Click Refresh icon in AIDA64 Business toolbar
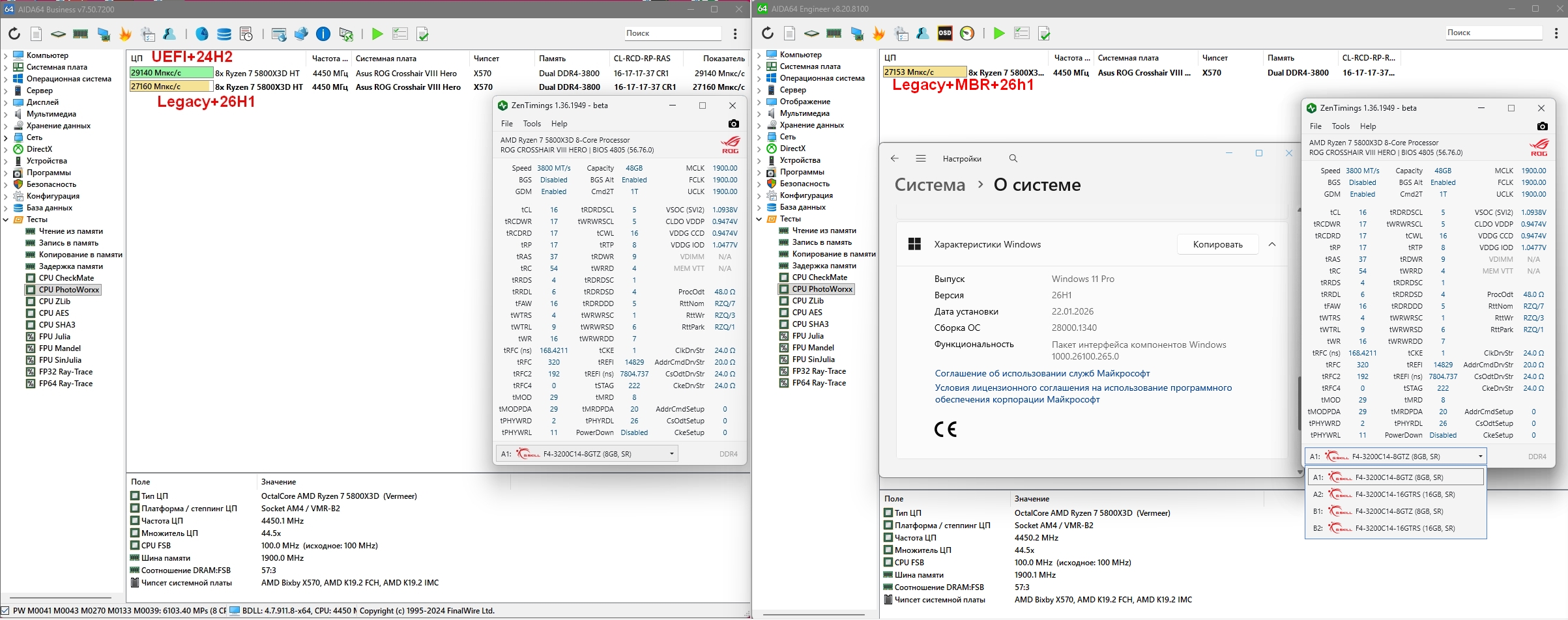The width and height of the screenshot is (1568, 620). 14,34
